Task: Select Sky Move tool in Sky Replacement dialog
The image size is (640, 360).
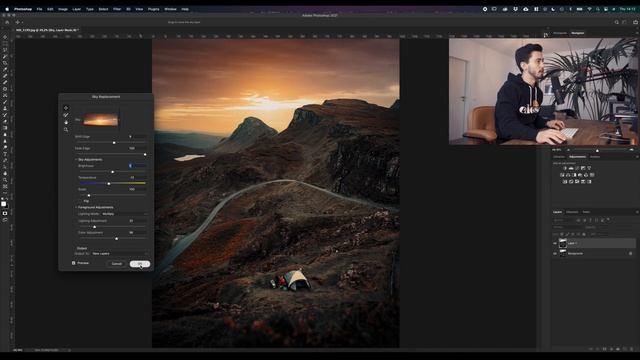Action: tap(66, 108)
